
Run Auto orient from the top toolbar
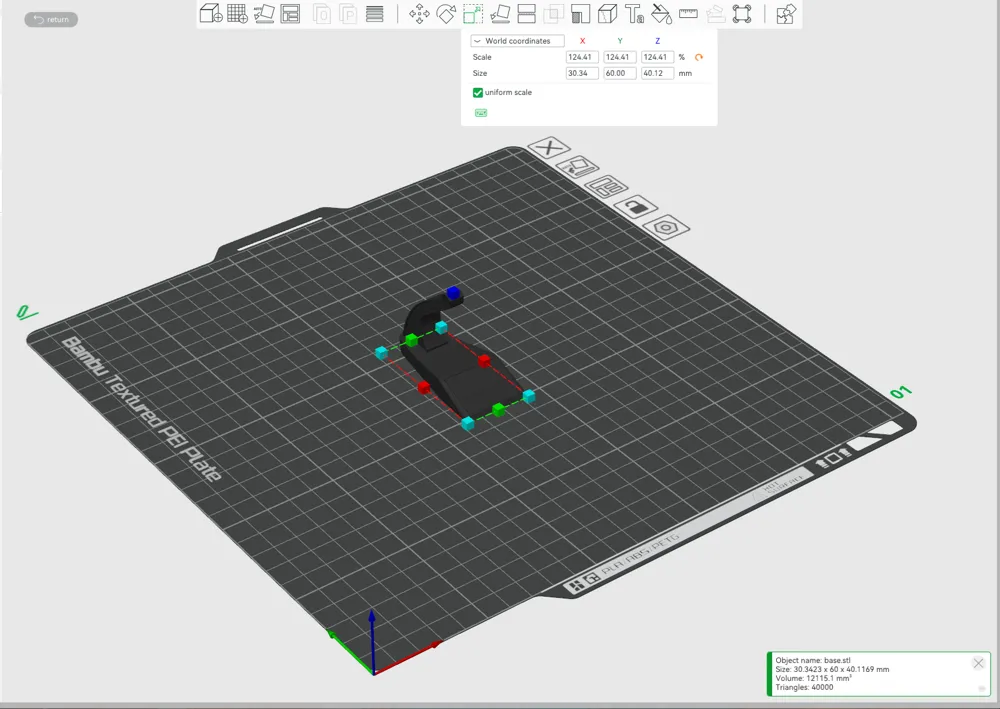tap(264, 13)
